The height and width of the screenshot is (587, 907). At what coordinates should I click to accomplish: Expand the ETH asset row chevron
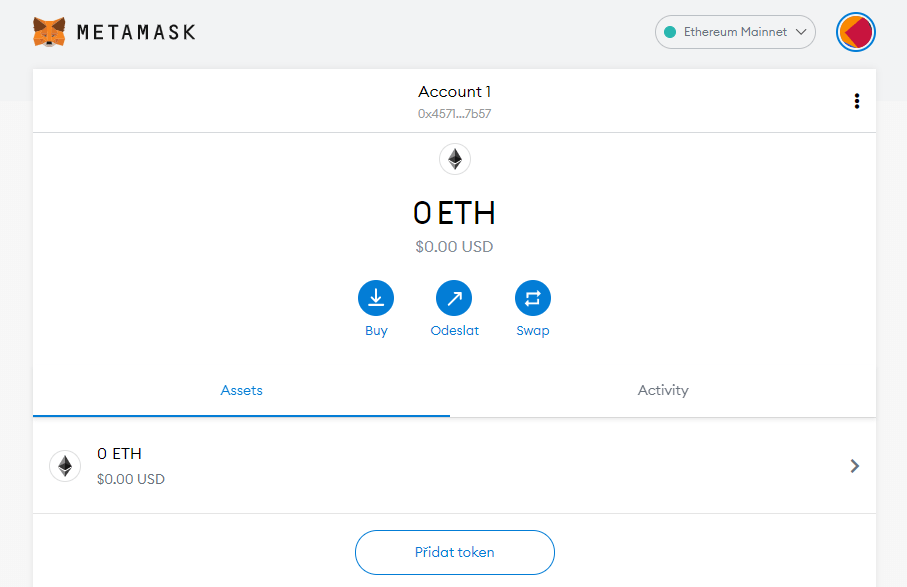pyautogui.click(x=854, y=466)
